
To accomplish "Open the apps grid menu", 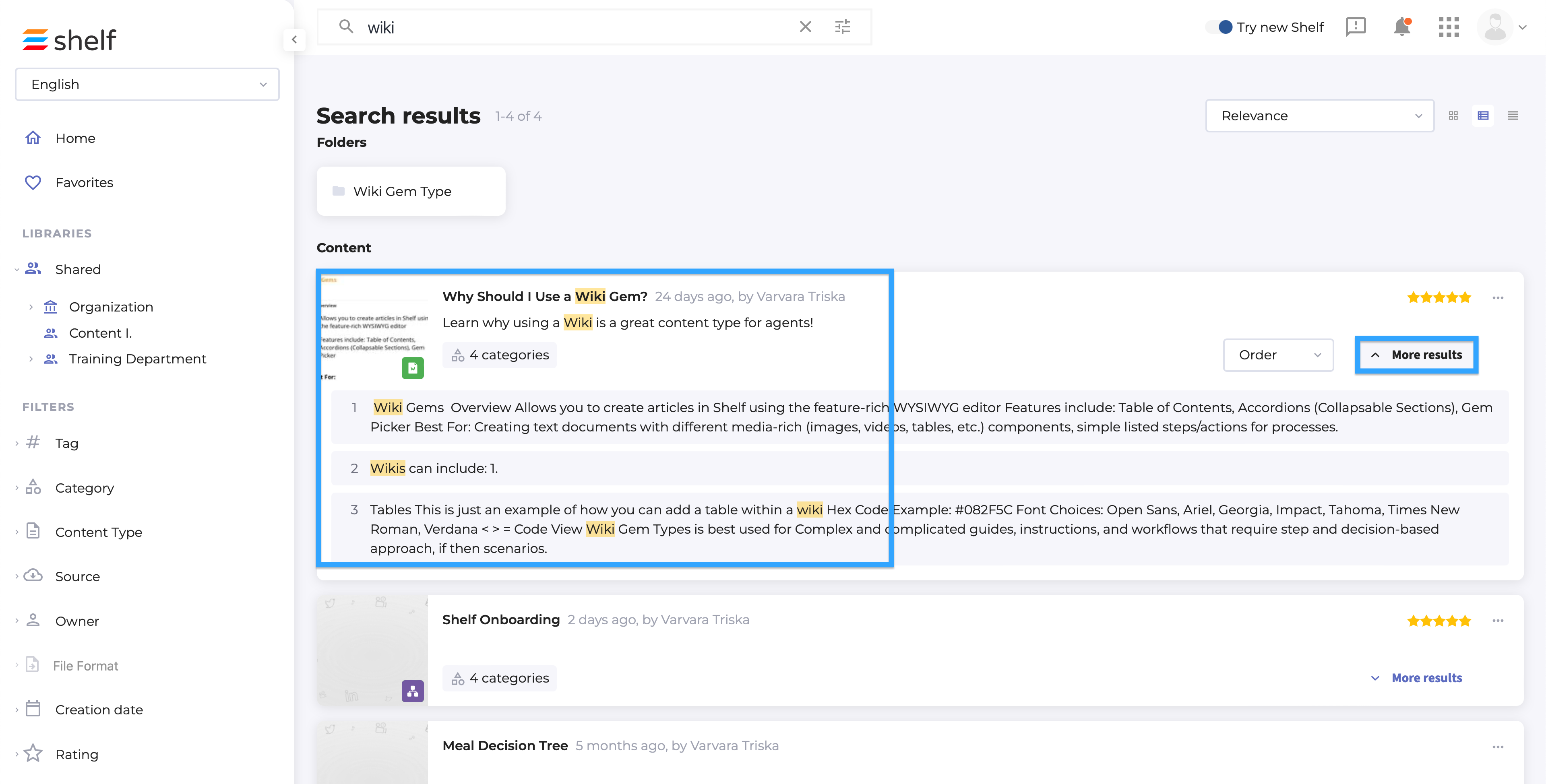I will (x=1448, y=27).
